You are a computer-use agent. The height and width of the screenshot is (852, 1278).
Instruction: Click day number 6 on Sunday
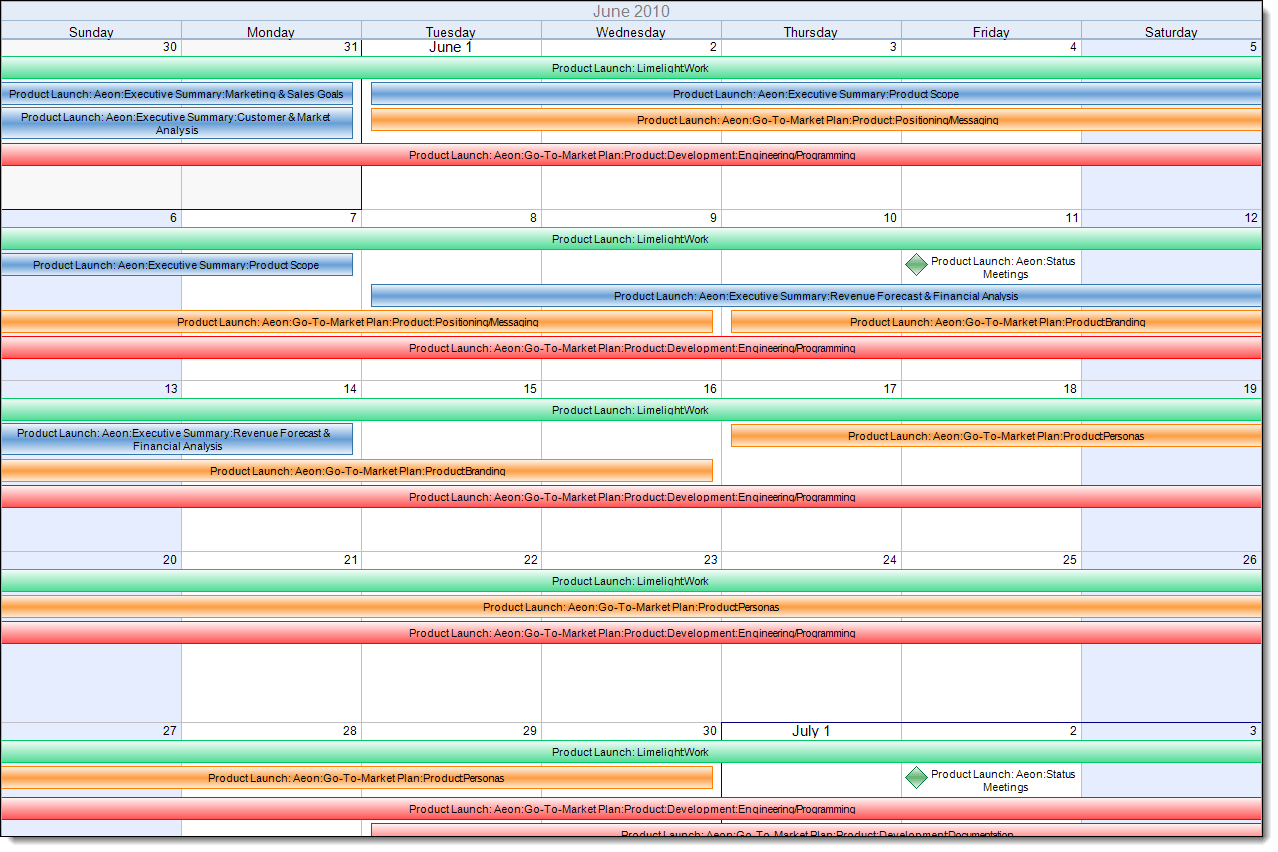tap(173, 218)
